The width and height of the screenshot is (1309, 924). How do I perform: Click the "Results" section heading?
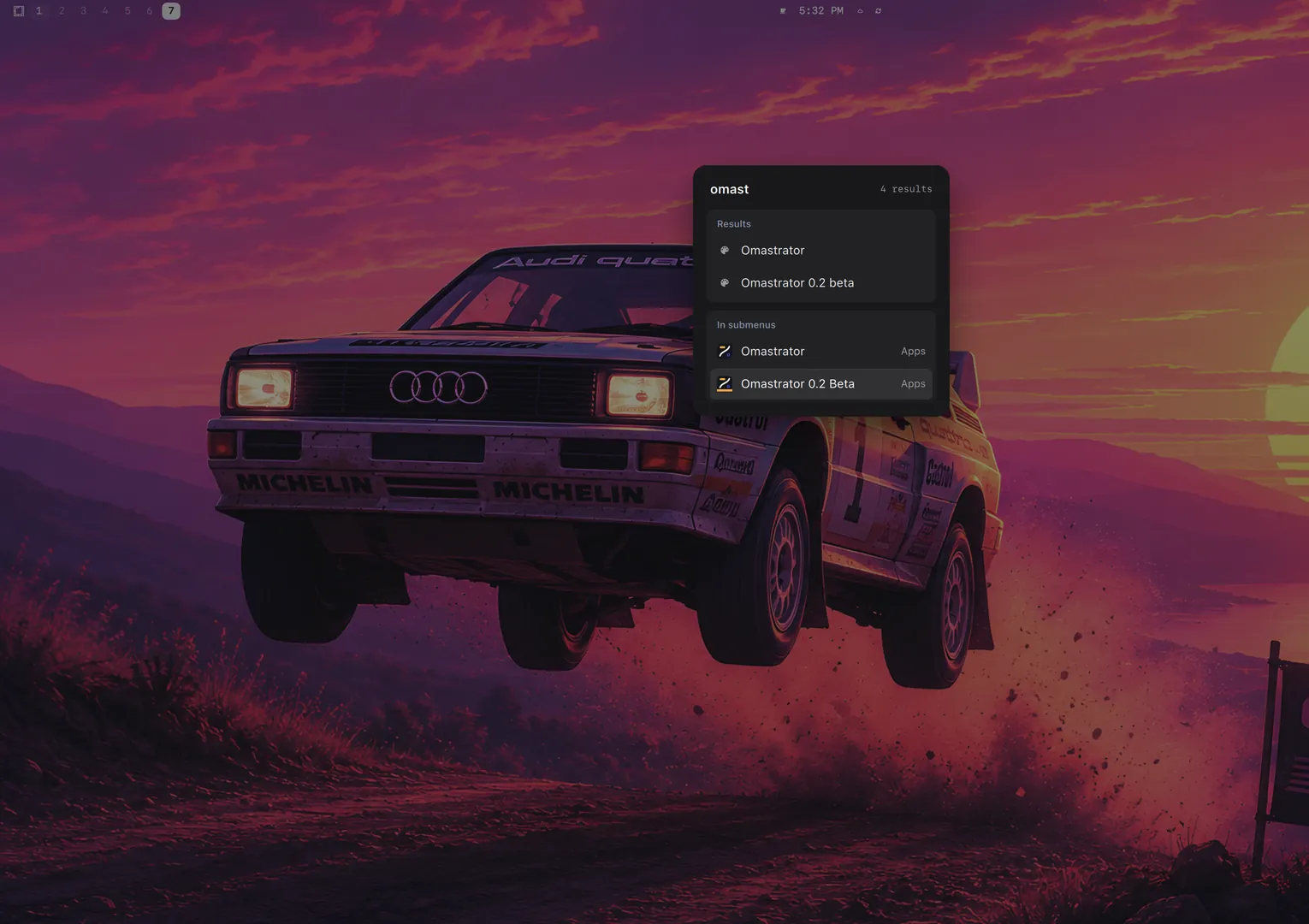pos(734,224)
